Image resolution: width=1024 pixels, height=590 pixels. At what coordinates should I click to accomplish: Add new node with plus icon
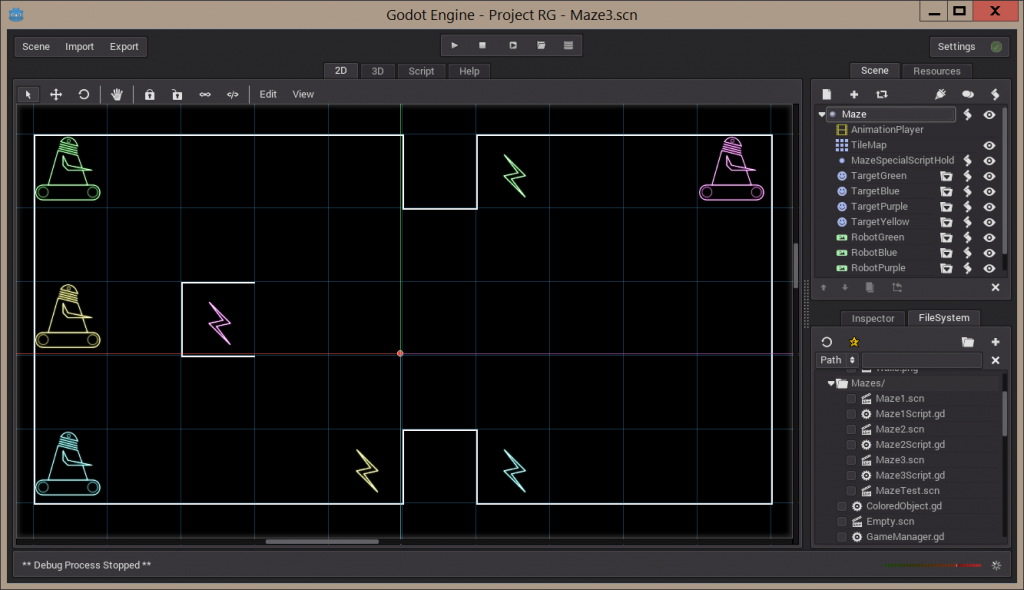pyautogui.click(x=854, y=94)
